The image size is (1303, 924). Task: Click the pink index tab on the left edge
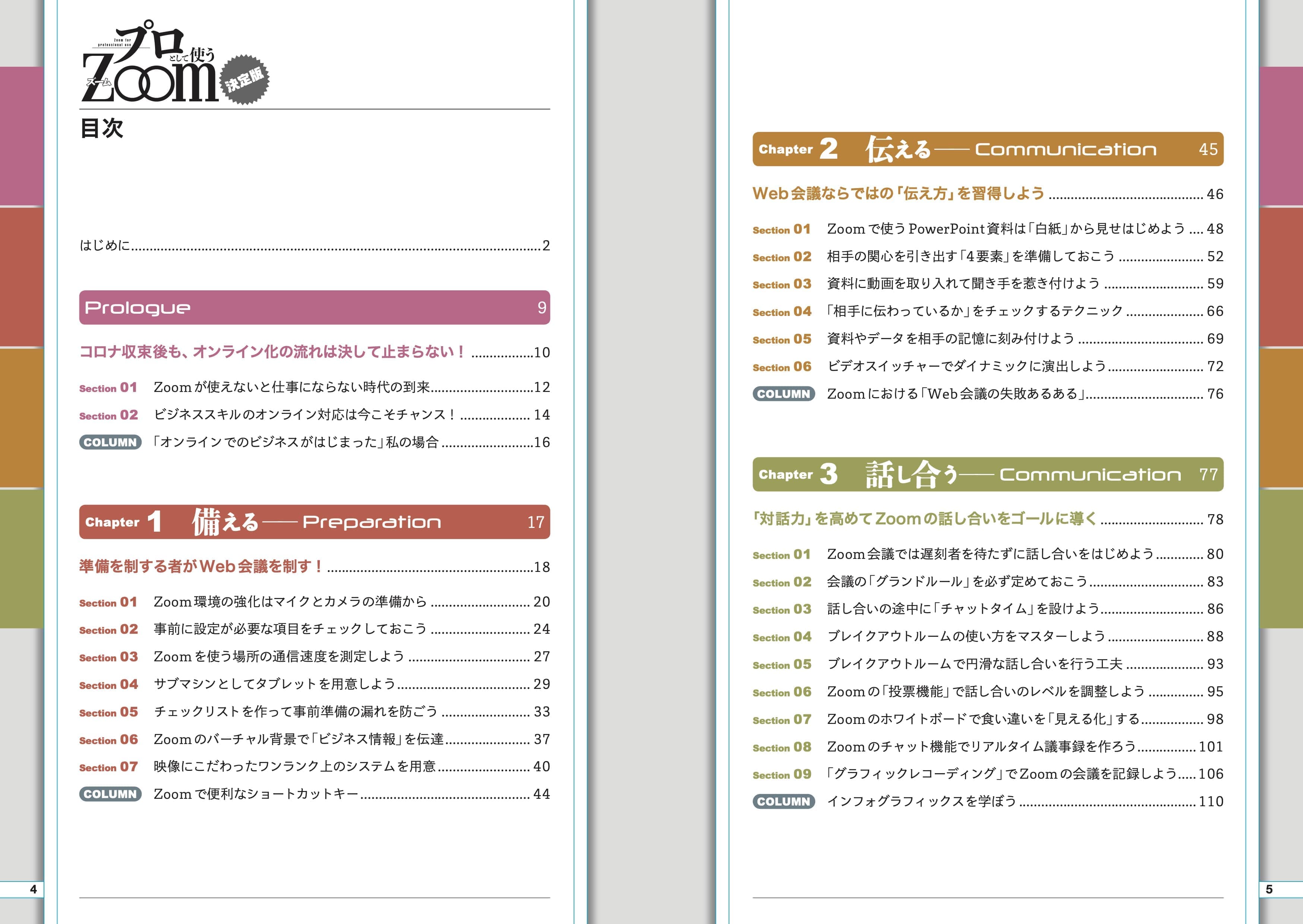(x=22, y=135)
